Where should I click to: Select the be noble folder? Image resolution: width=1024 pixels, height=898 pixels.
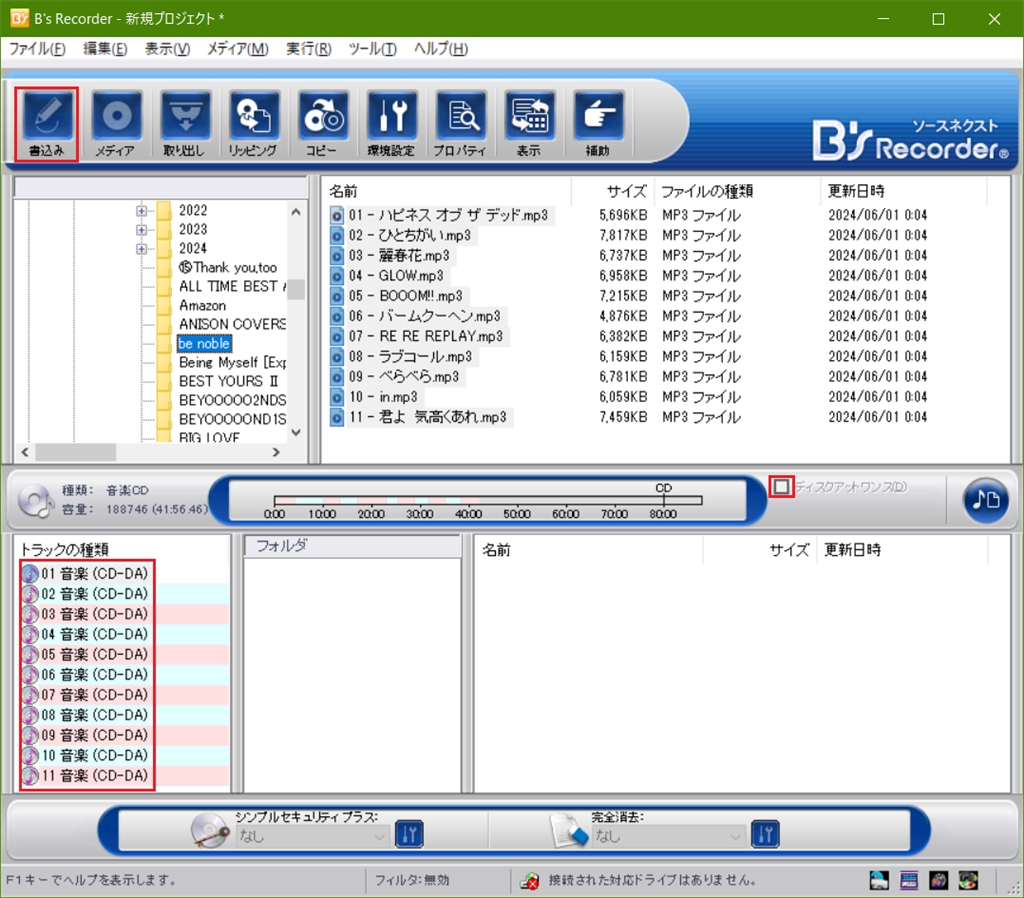point(204,344)
